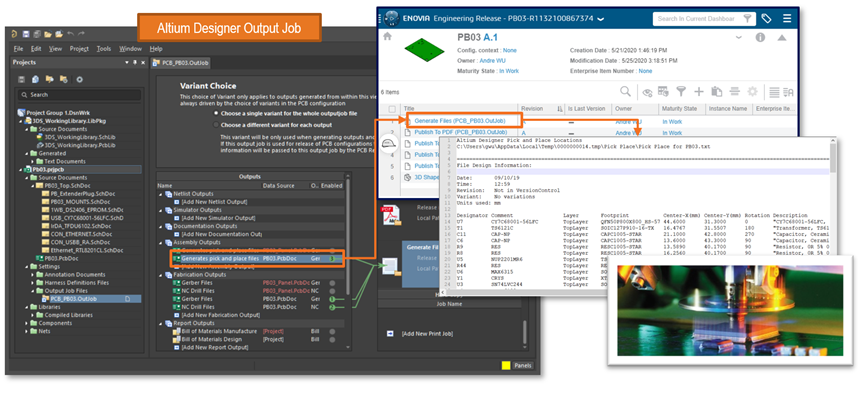The width and height of the screenshot is (865, 395).
Task: Click the yellow color square near Panels
Action: (x=506, y=365)
